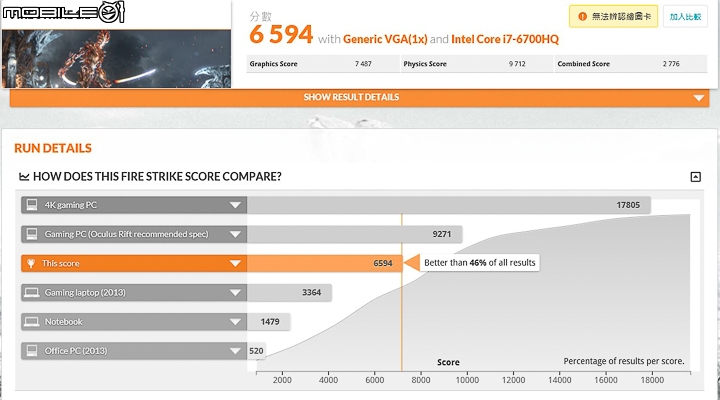720x400 pixels.
Task: Click the 1479 bar value
Action: click(270, 321)
